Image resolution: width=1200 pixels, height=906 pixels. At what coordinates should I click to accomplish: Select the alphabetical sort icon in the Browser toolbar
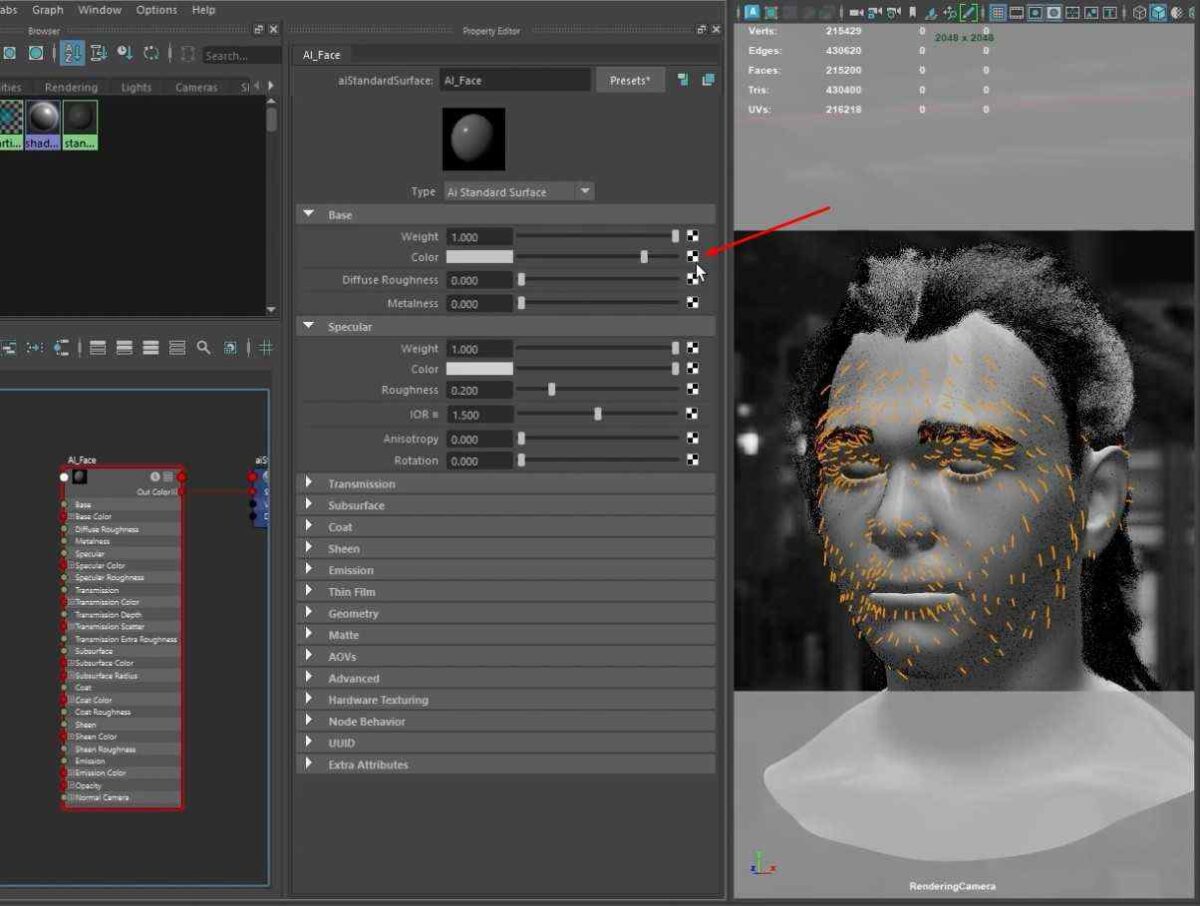(72, 54)
